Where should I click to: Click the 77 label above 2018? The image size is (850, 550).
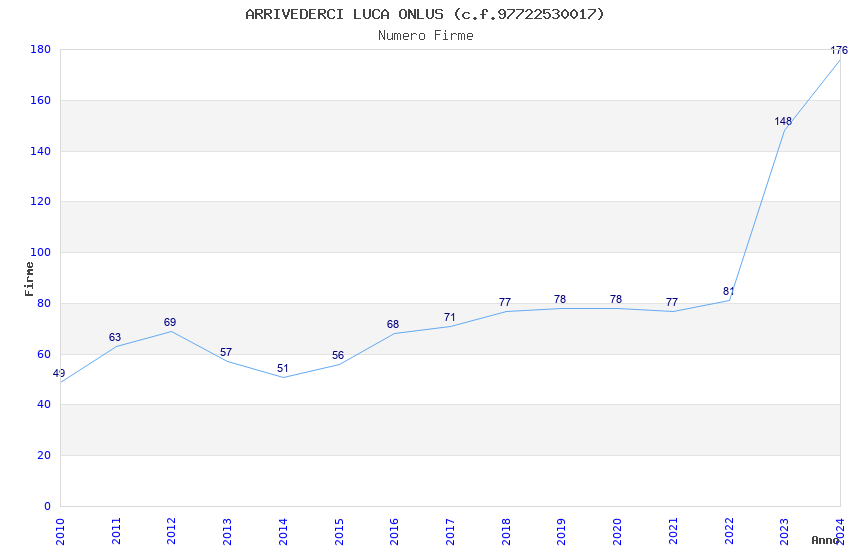click(x=505, y=302)
